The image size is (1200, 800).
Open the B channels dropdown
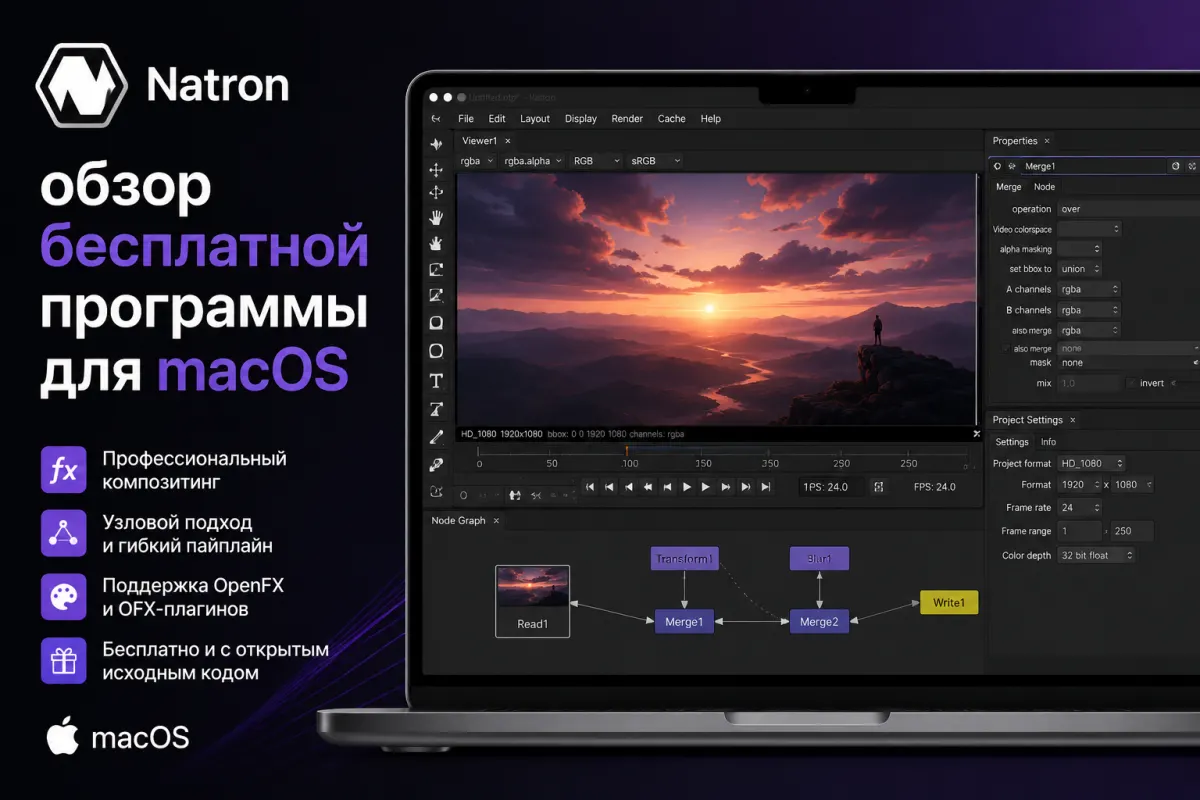coord(1089,310)
